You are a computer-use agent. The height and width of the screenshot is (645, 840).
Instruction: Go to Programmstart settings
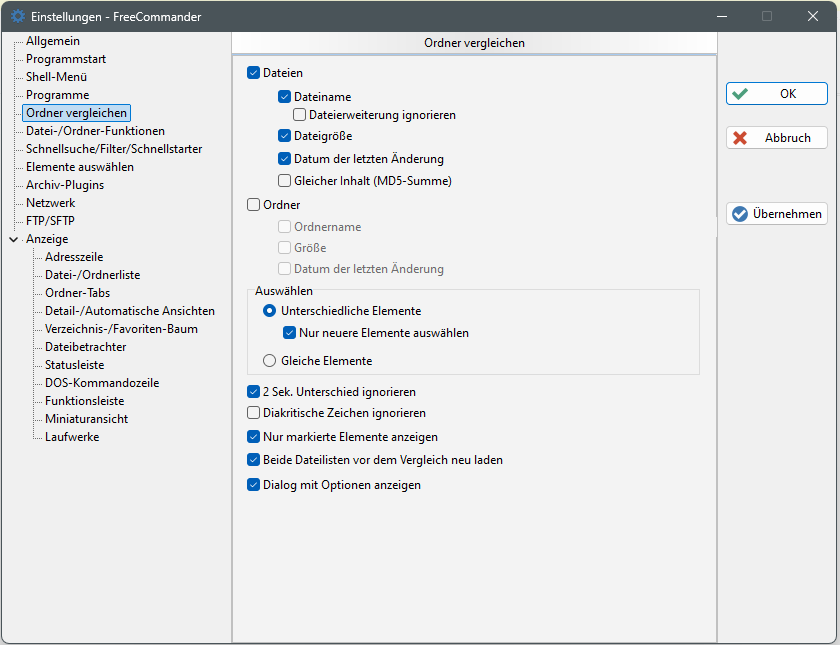[66, 59]
